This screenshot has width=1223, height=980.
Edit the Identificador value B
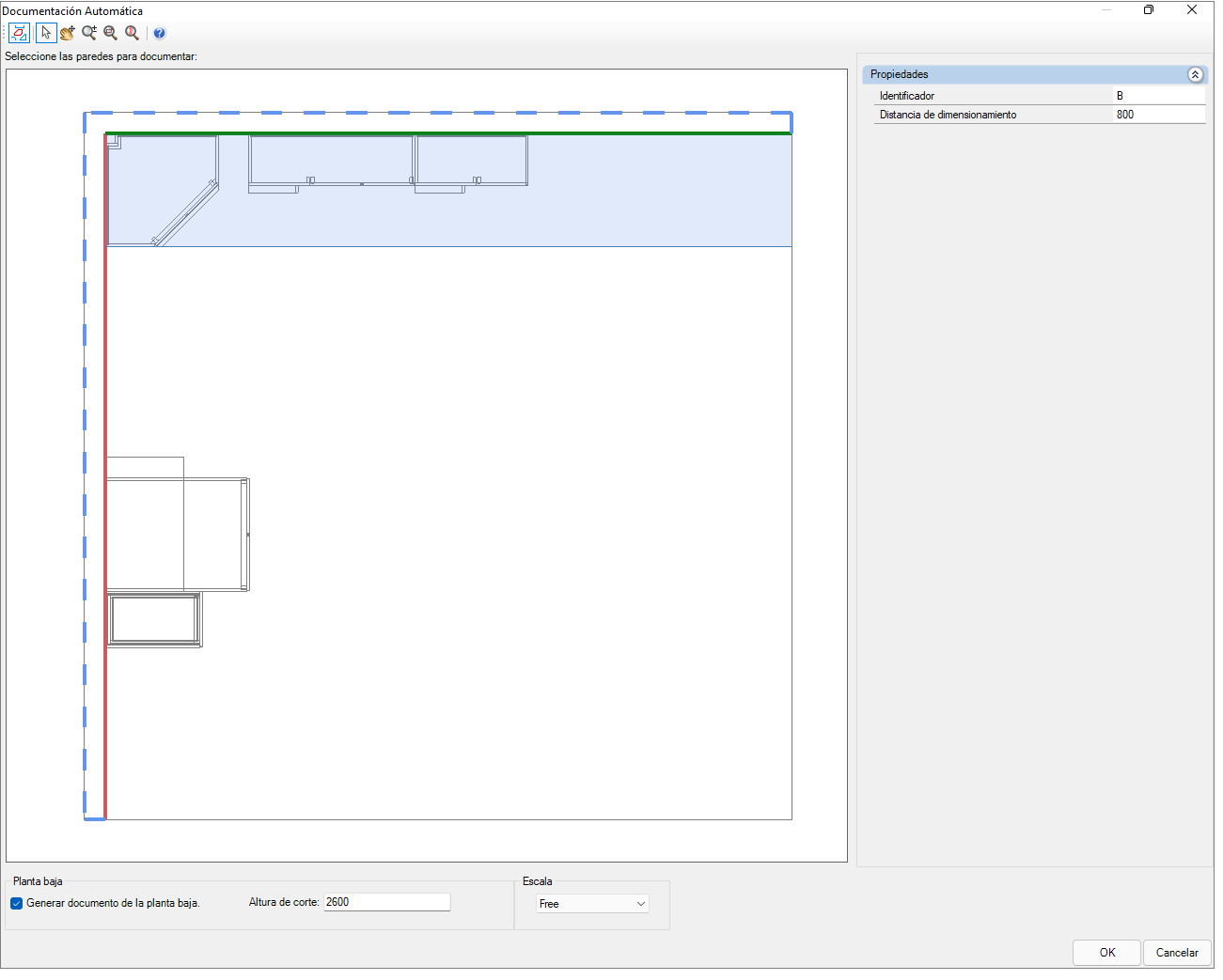coord(1159,96)
